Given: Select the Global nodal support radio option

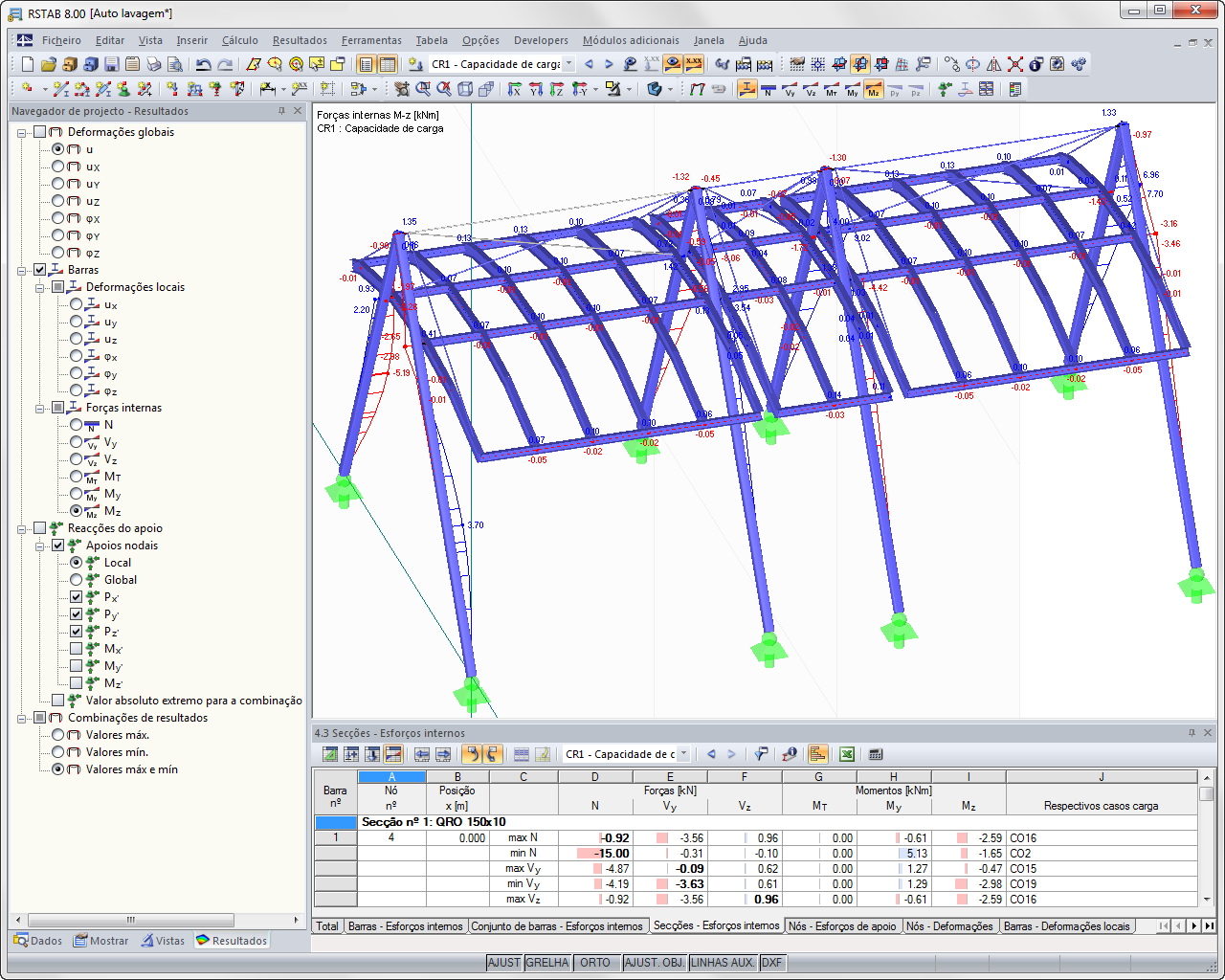Looking at the screenshot, I should [77, 580].
